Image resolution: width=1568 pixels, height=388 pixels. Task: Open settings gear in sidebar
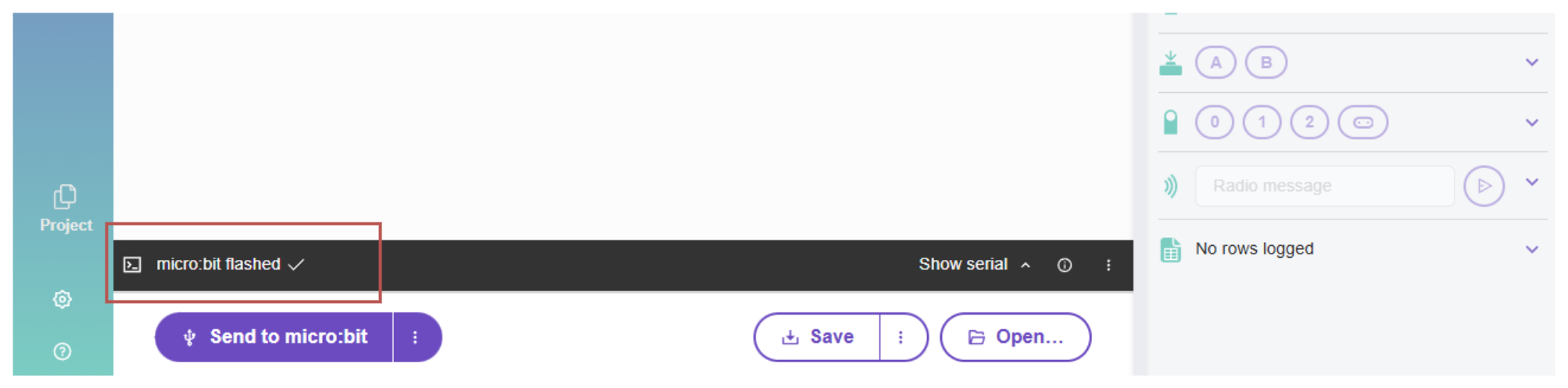(x=63, y=299)
